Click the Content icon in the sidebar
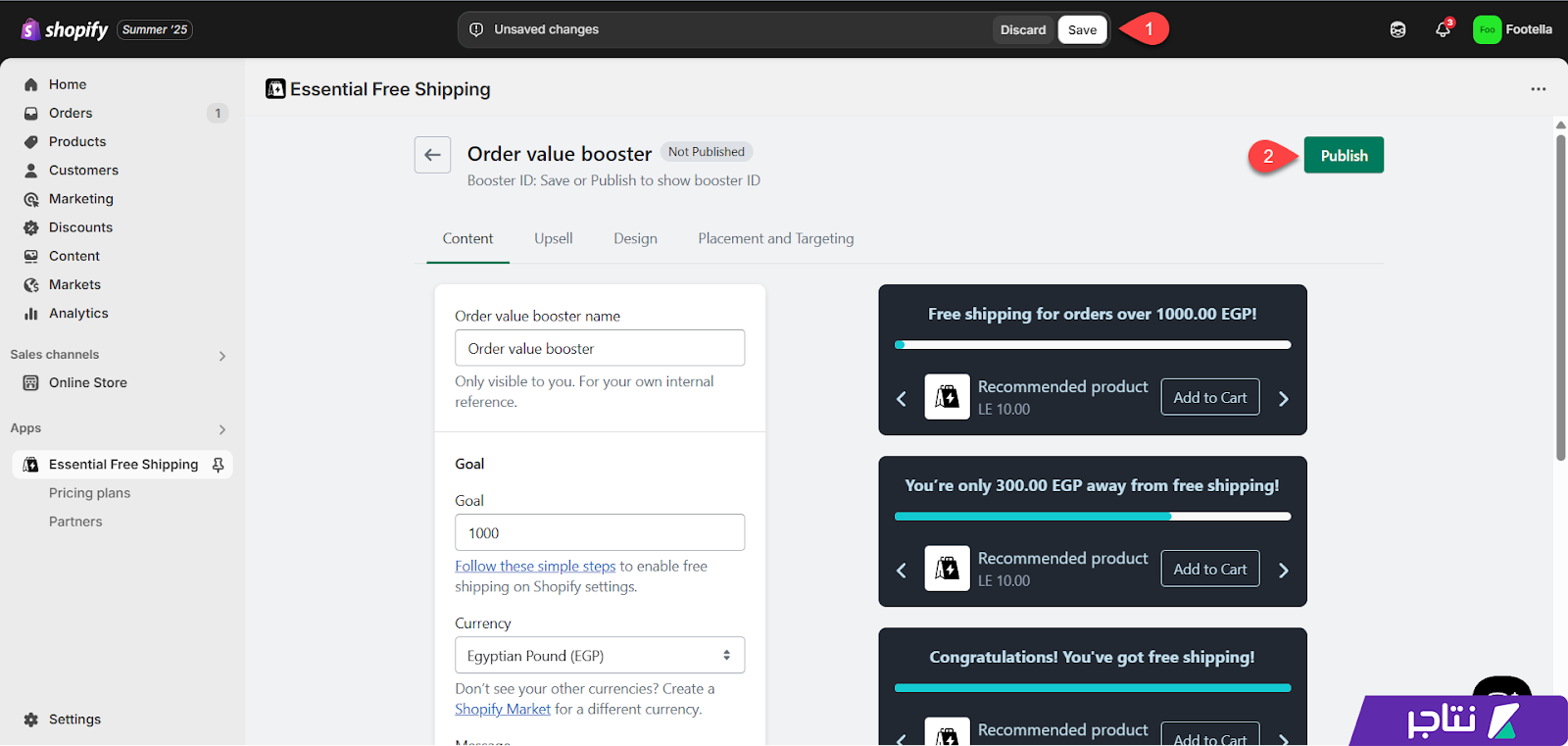The width and height of the screenshot is (1568, 746). [31, 256]
